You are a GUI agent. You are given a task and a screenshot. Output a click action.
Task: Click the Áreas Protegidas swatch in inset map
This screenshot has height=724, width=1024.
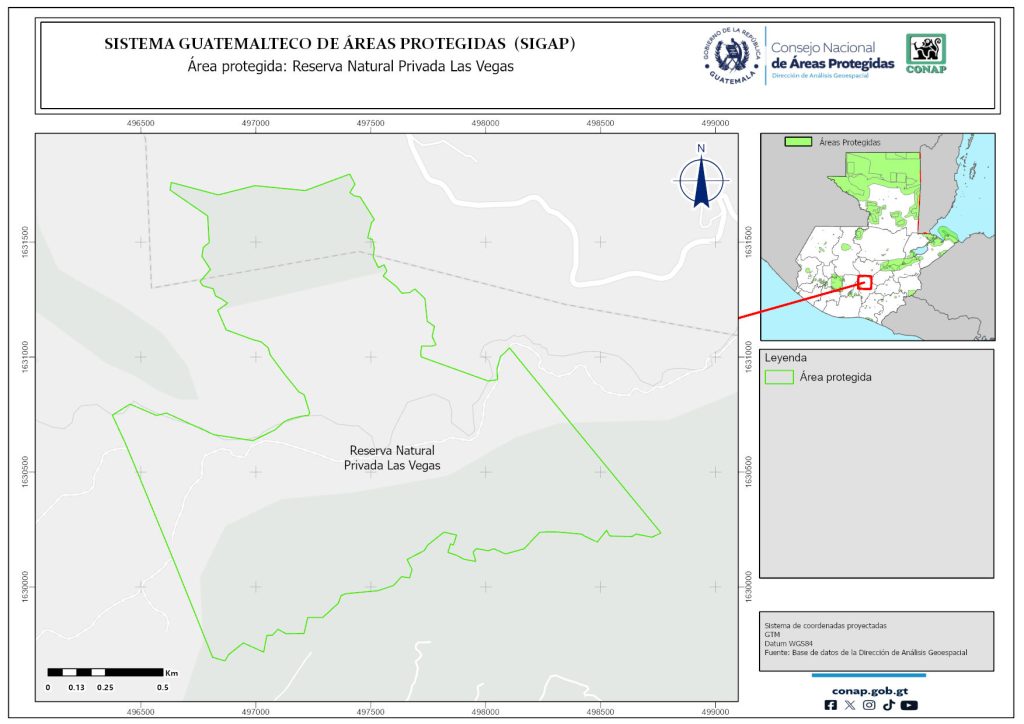coord(799,143)
